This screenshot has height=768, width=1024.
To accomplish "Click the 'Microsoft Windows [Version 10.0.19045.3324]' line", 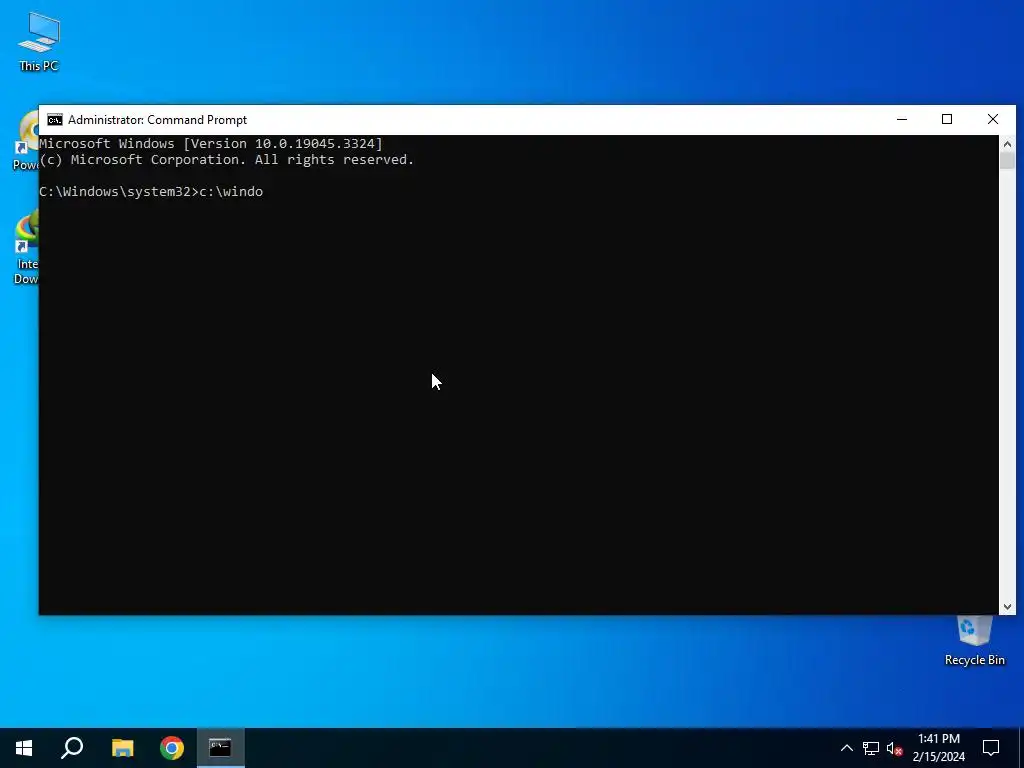I will point(211,144).
